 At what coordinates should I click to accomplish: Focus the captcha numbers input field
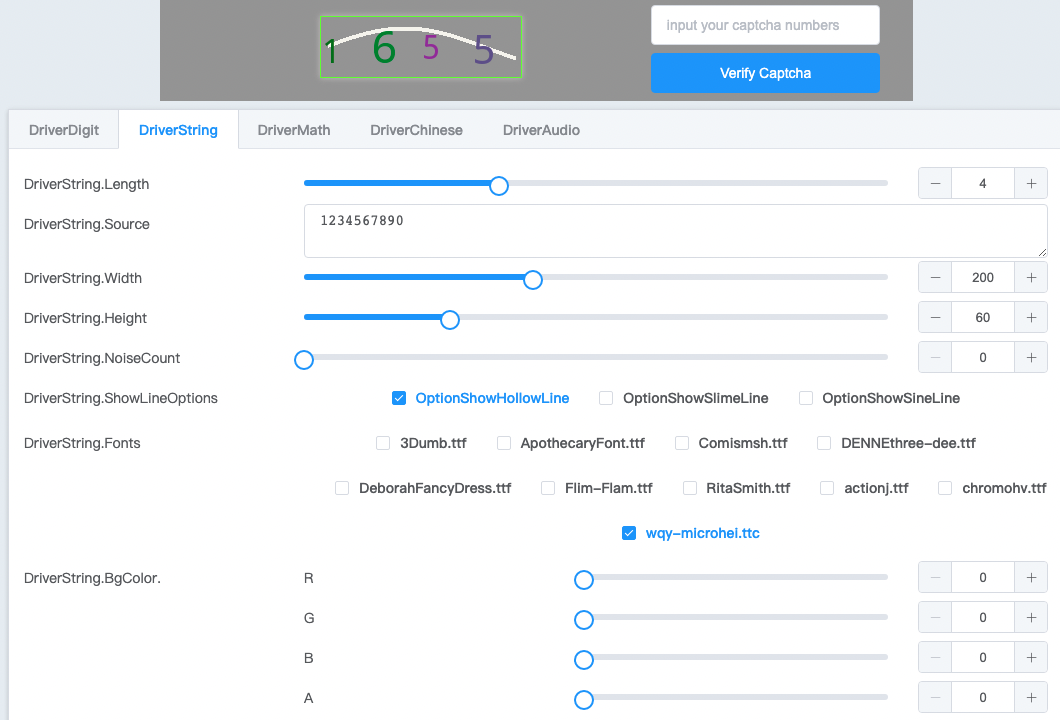(765, 25)
